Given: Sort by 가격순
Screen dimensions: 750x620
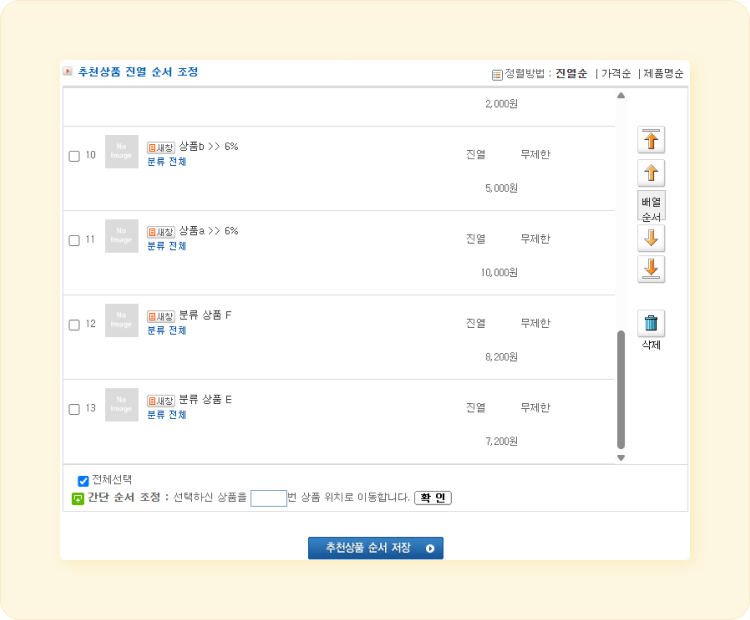Looking at the screenshot, I should point(616,74).
